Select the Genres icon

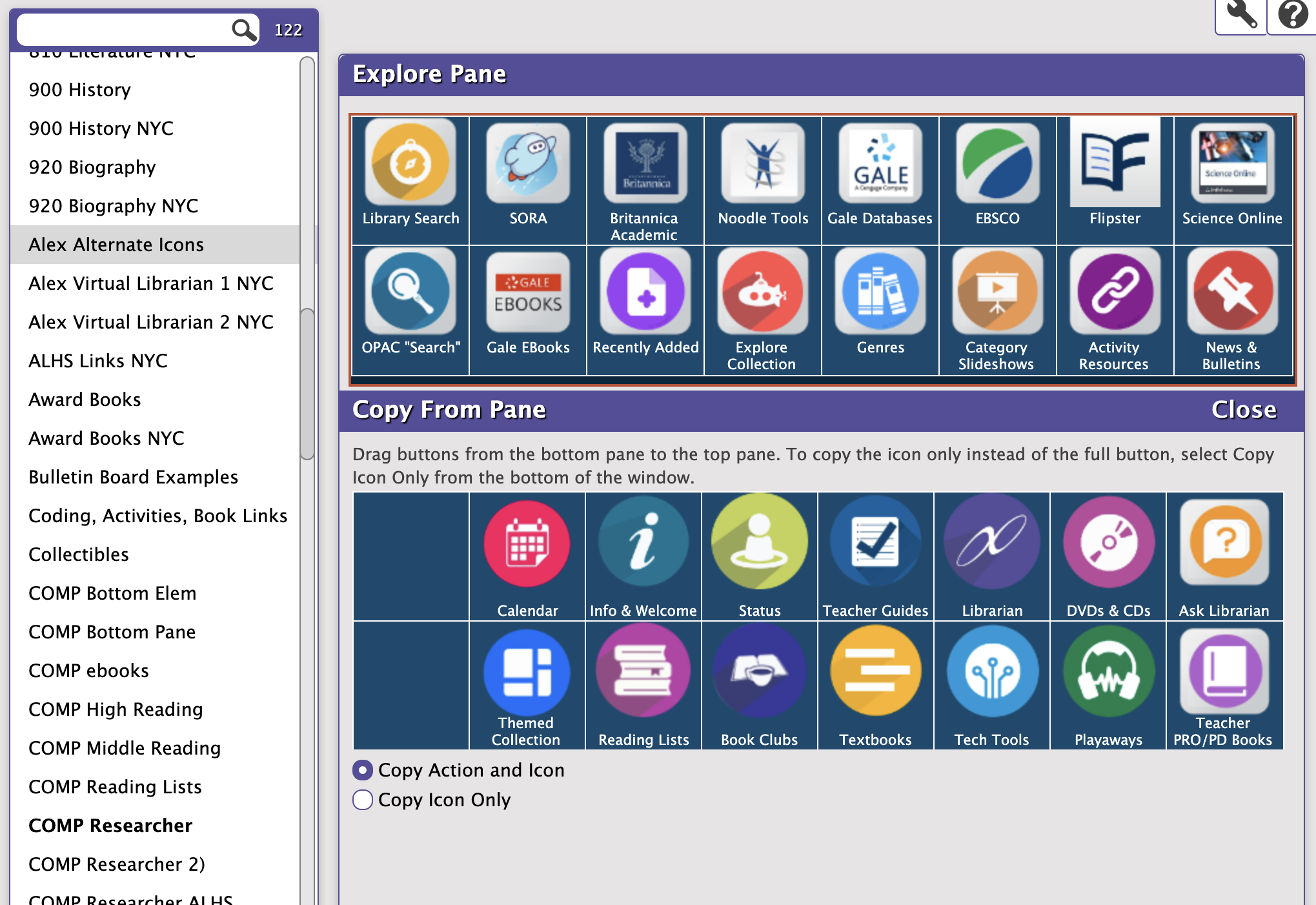(x=880, y=291)
